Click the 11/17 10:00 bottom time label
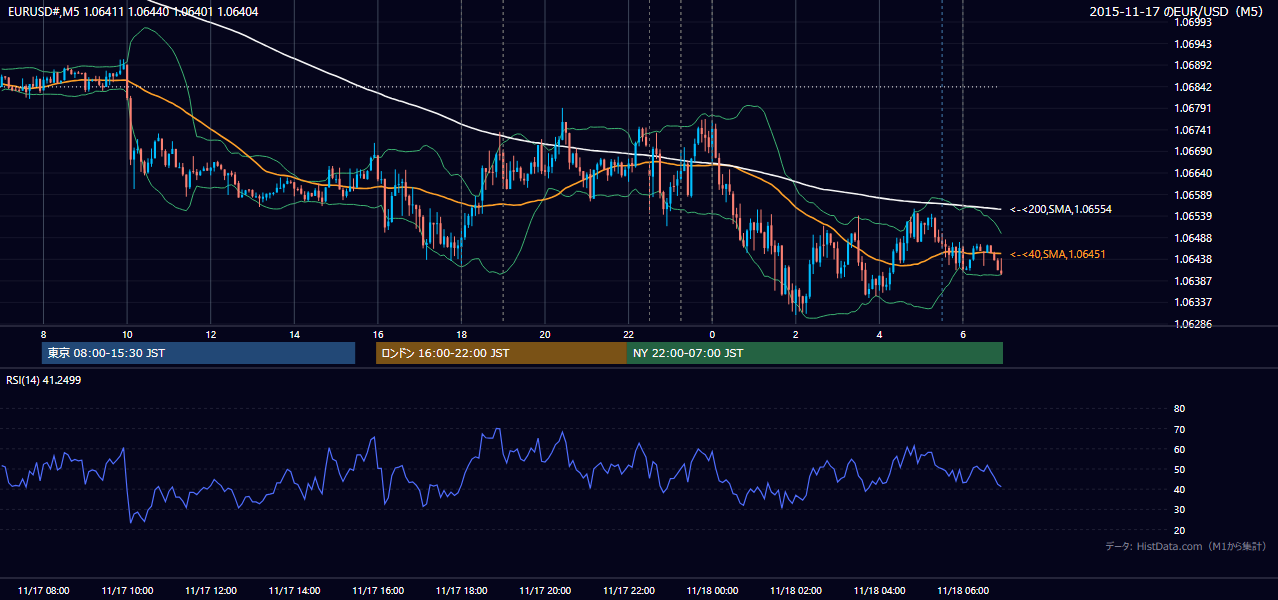 127,591
